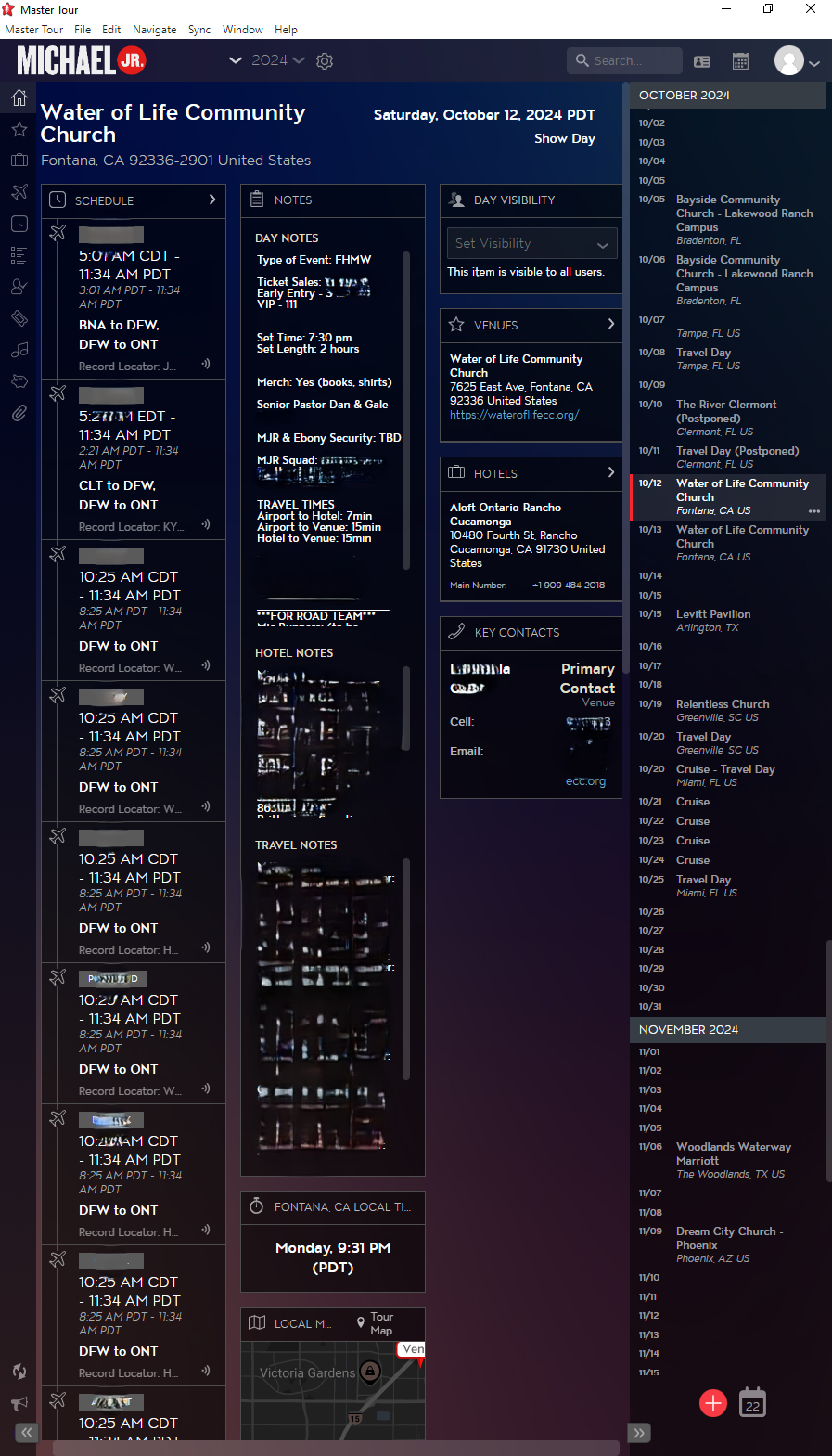Click the November 2024 month header
The width and height of the screenshot is (832, 1456).
(727, 1029)
